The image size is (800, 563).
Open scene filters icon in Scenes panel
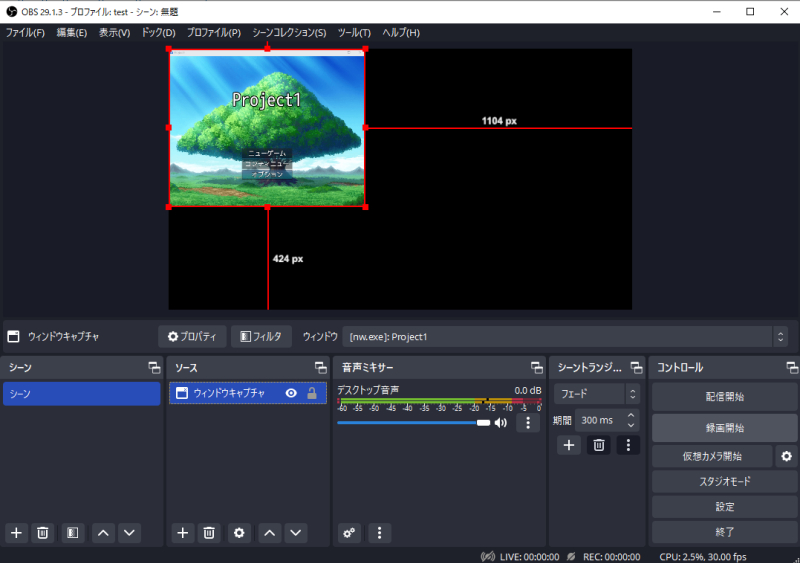72,533
